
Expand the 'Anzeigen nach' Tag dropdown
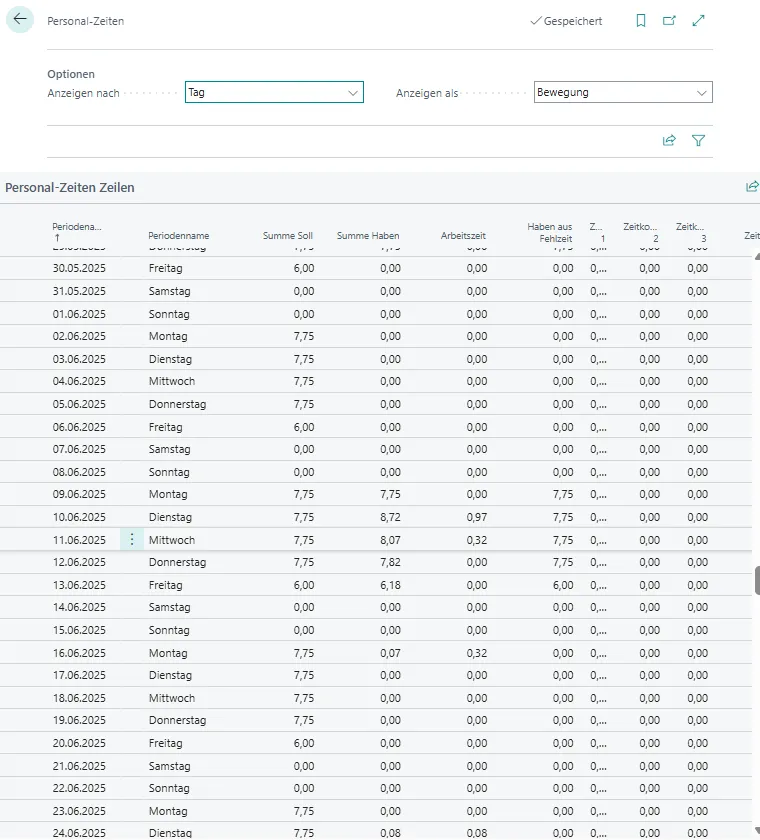352,93
